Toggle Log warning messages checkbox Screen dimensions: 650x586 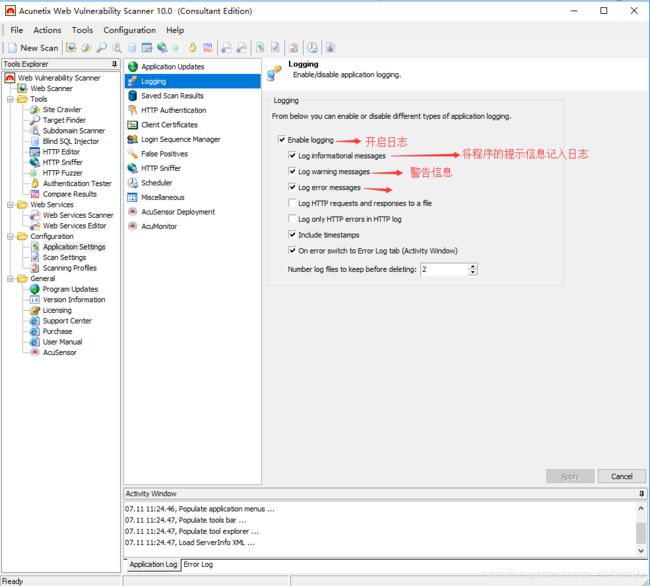tap(292, 171)
